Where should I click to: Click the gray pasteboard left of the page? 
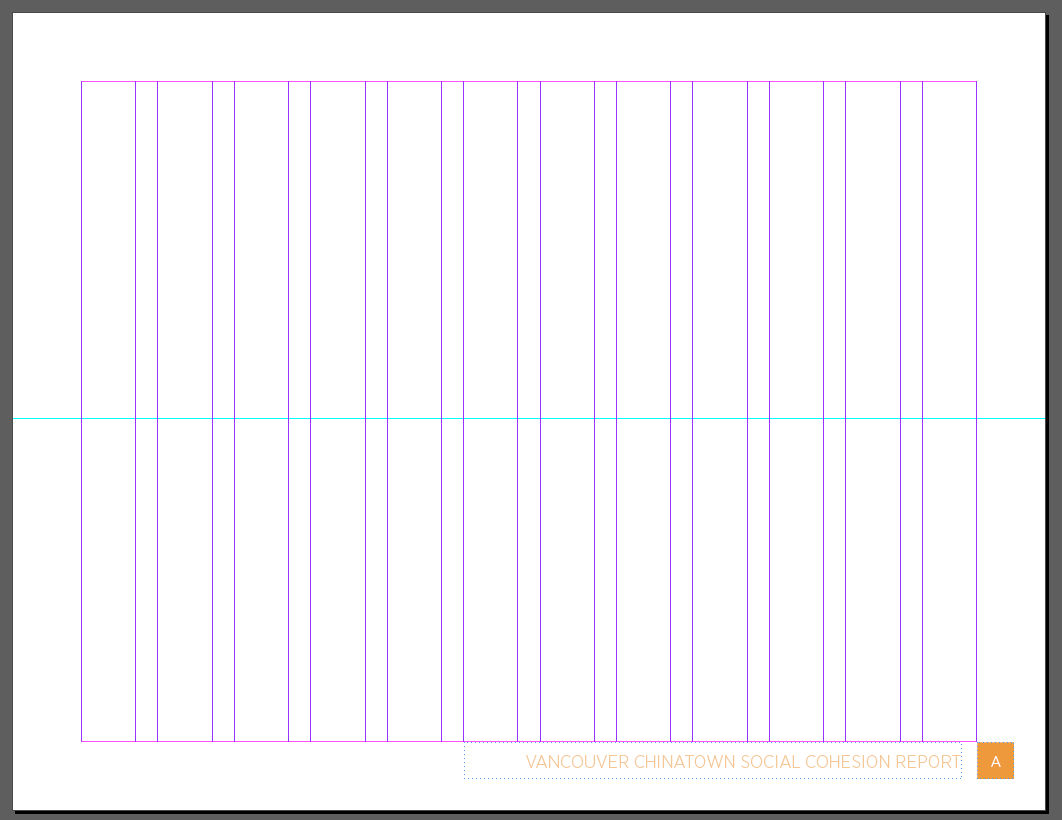pos(6,400)
